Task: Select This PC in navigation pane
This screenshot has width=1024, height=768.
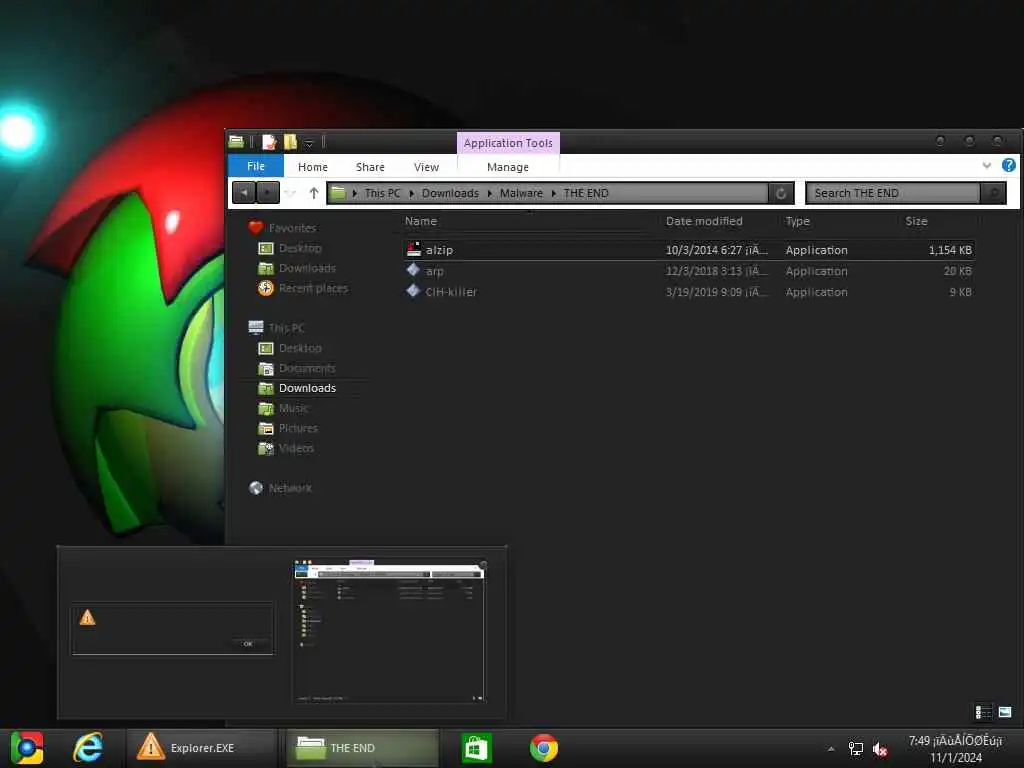Action: tap(286, 328)
